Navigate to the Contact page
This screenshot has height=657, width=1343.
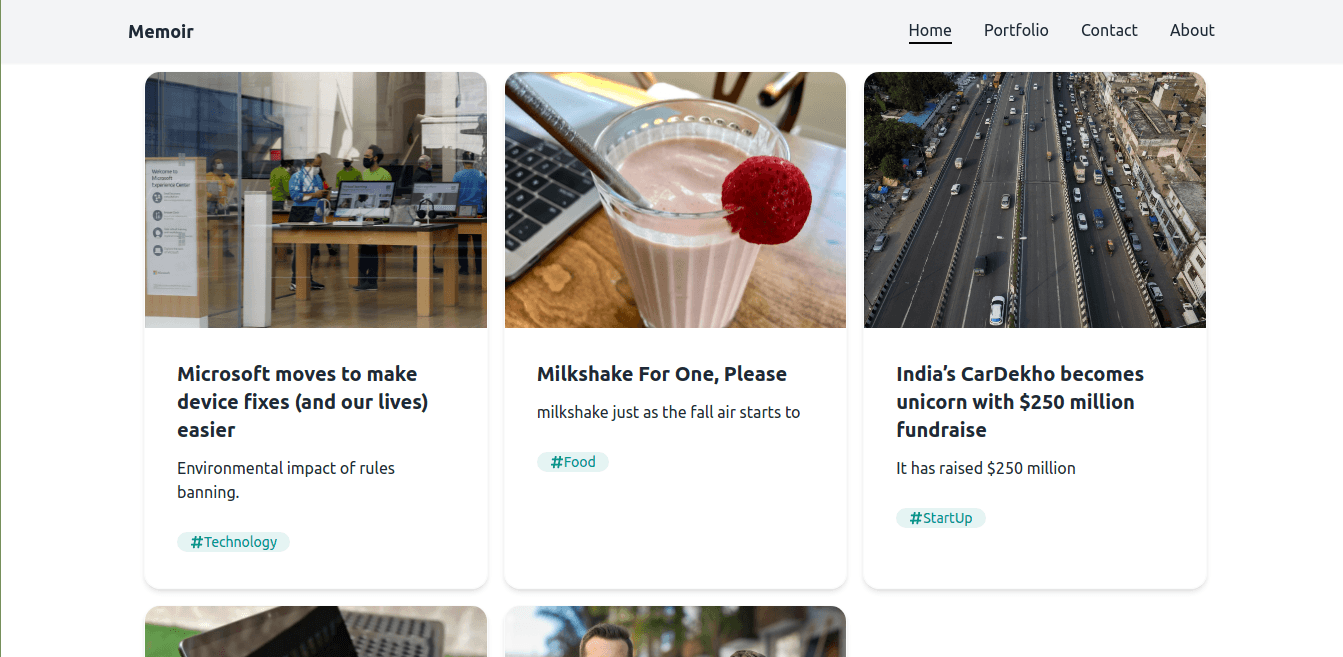pyautogui.click(x=1109, y=30)
